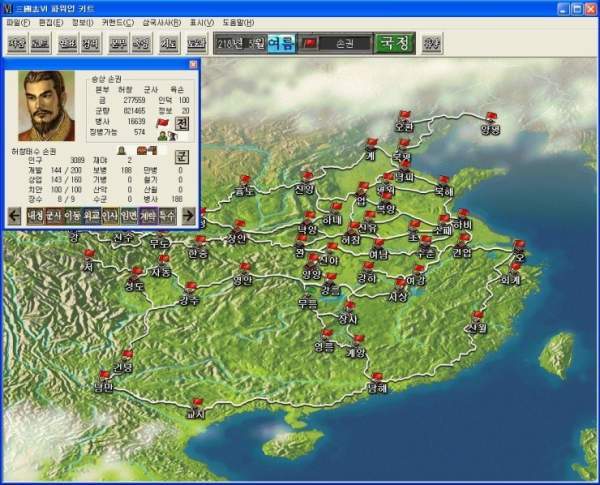600x485 pixels.
Task: Select the 회계 city flag on map
Action: click(x=515, y=268)
